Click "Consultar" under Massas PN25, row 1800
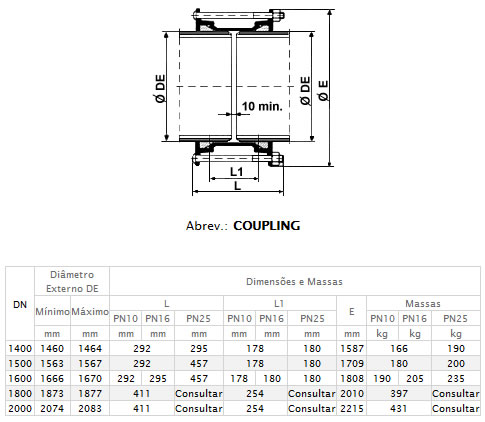 pos(456,394)
